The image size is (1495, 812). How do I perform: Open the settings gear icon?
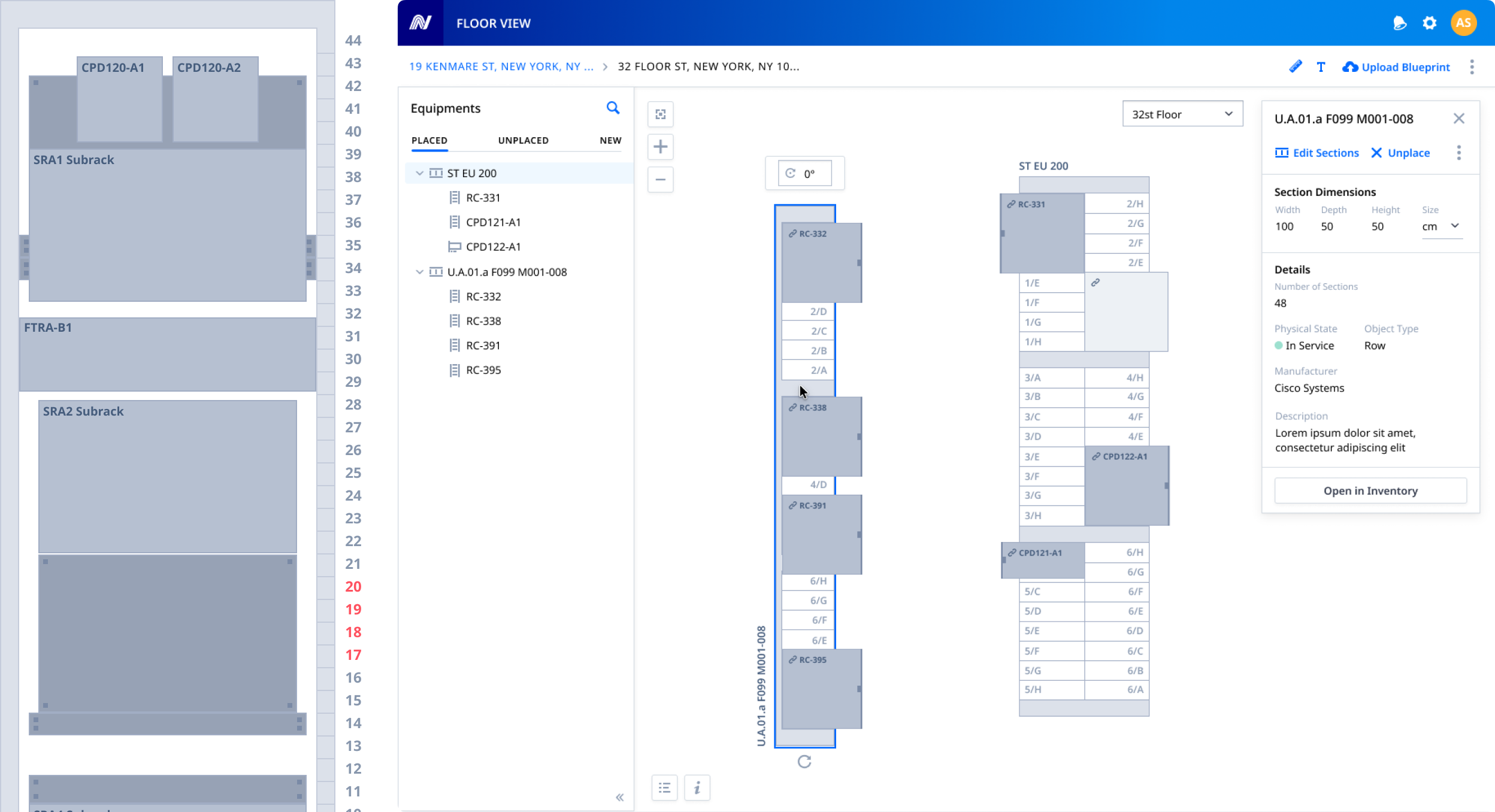click(x=1430, y=23)
